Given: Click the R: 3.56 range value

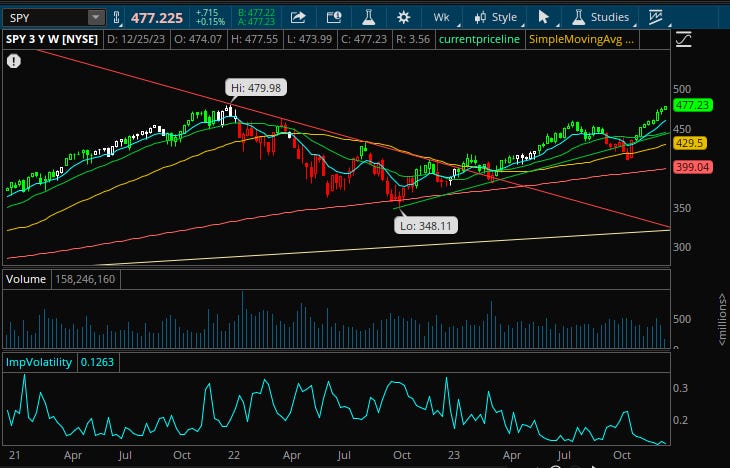Looking at the screenshot, I should (x=413, y=39).
